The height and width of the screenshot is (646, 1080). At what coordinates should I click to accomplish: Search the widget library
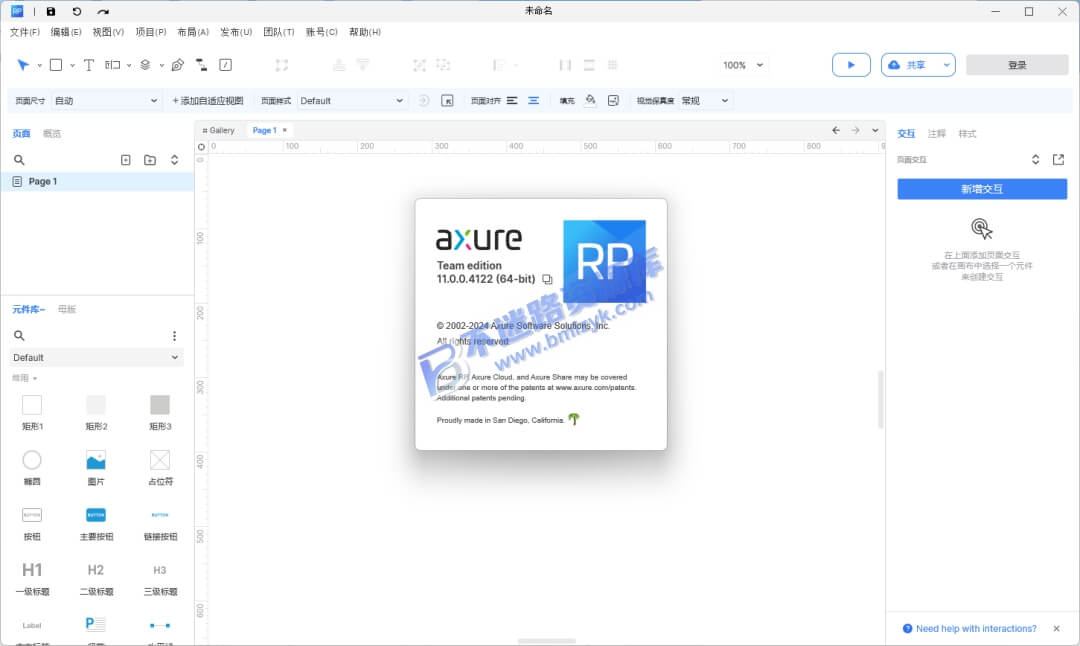pos(19,335)
